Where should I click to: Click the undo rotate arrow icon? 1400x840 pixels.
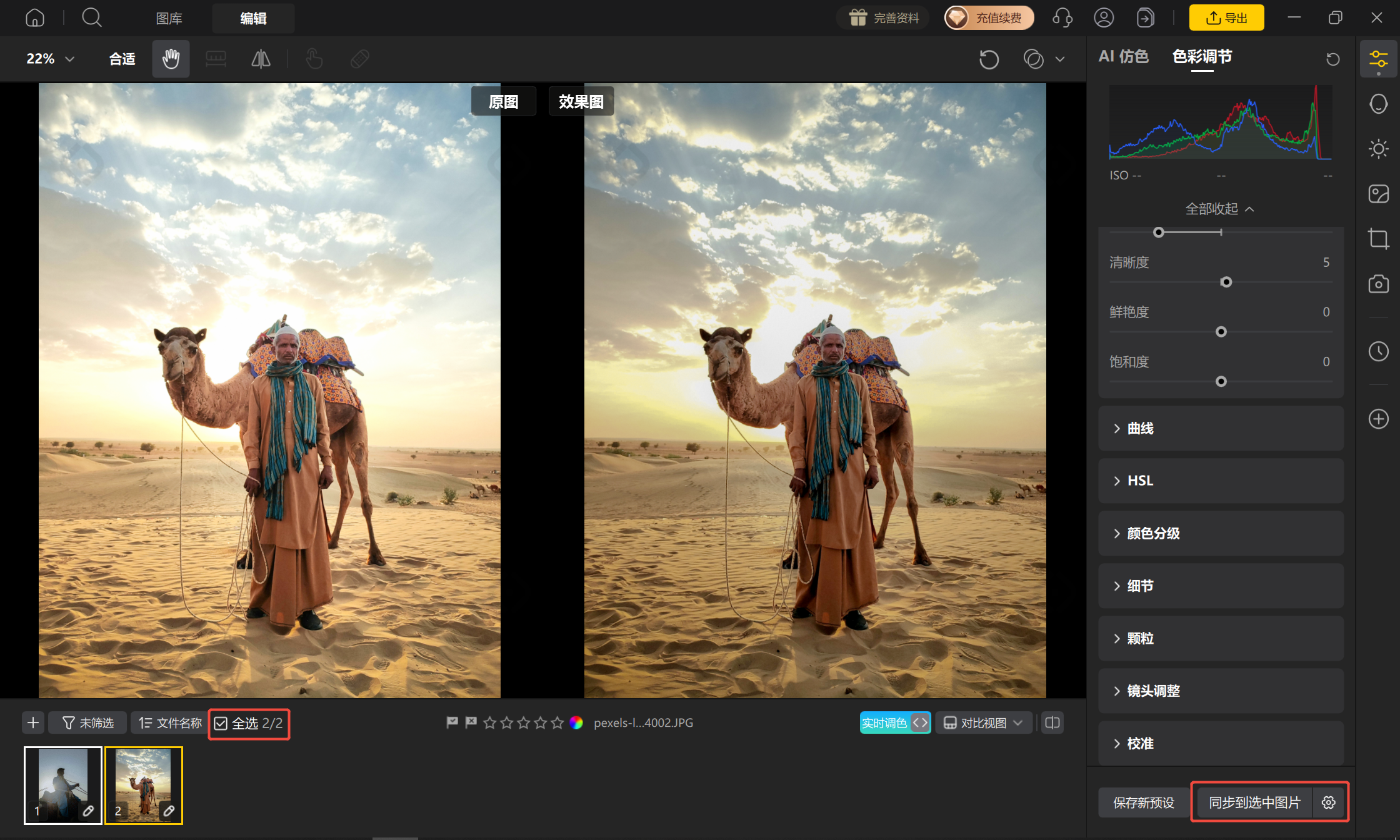989,59
